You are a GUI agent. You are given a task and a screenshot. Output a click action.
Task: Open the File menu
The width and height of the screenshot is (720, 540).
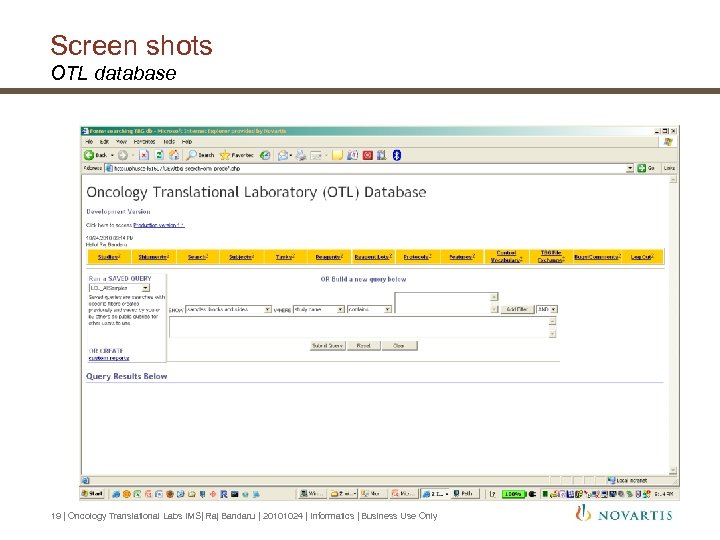point(90,142)
